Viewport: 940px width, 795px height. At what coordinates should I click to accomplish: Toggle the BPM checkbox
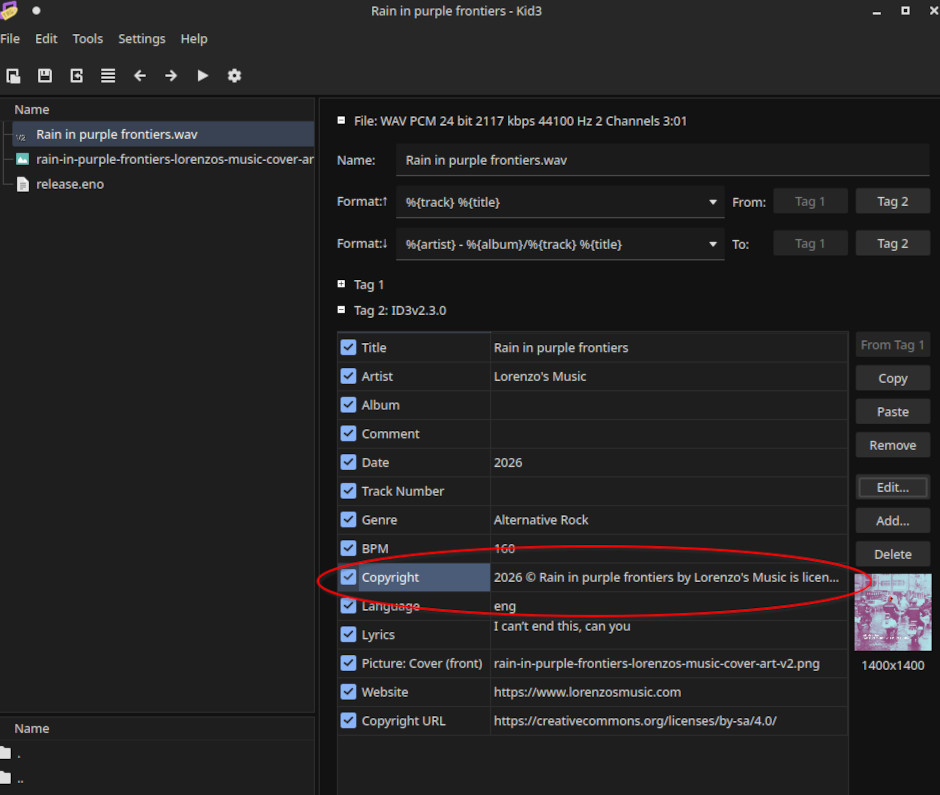348,549
